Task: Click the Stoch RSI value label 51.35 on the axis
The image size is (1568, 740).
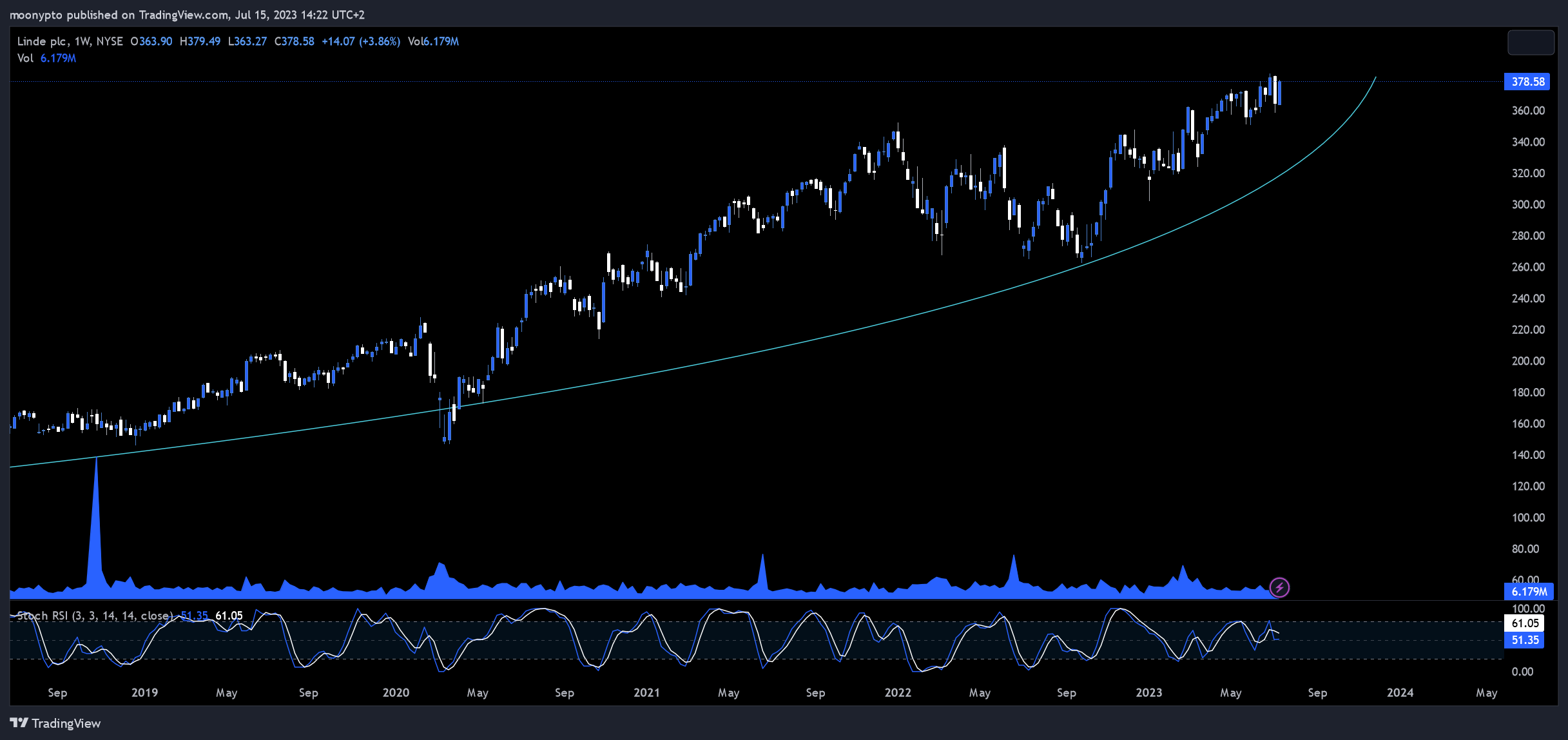Action: pyautogui.click(x=1524, y=639)
